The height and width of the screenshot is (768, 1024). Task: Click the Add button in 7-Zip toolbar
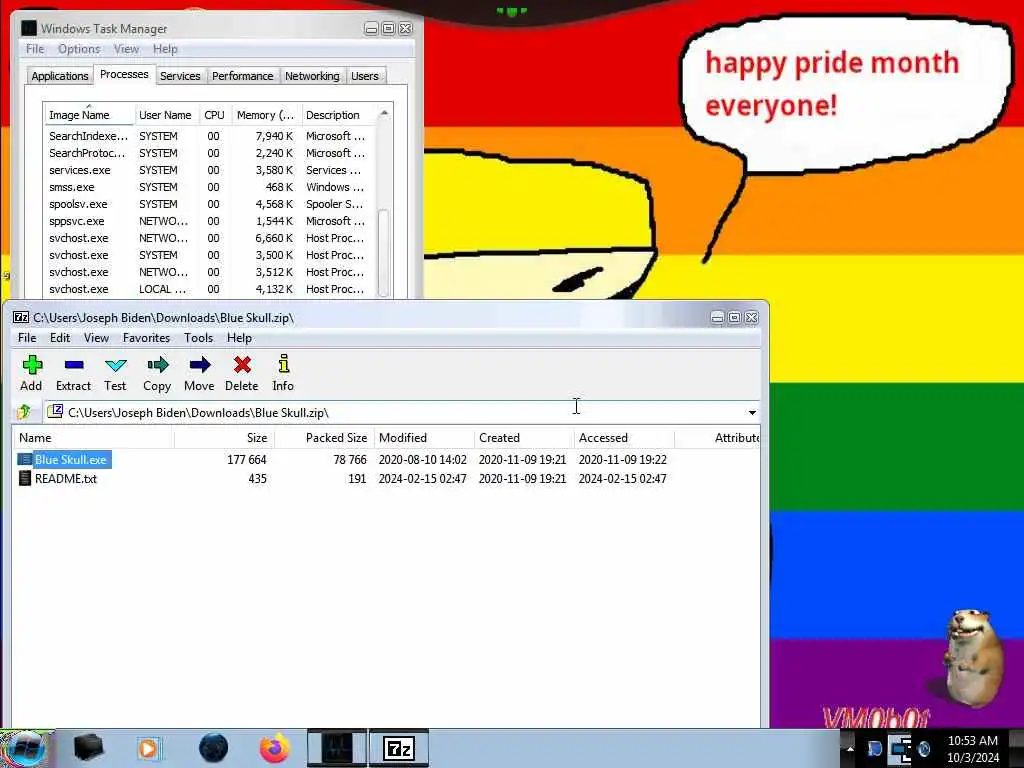pyautogui.click(x=31, y=374)
